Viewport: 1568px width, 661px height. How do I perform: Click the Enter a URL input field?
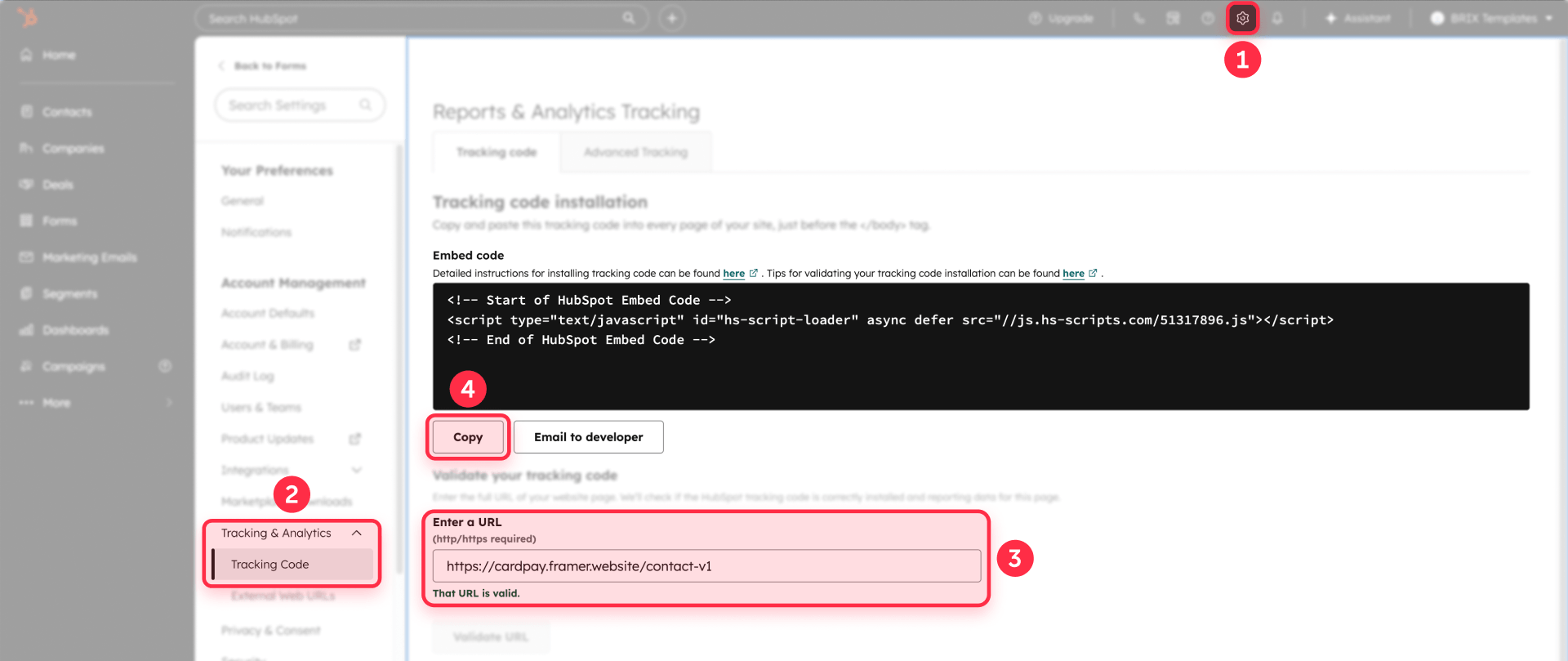click(x=706, y=566)
